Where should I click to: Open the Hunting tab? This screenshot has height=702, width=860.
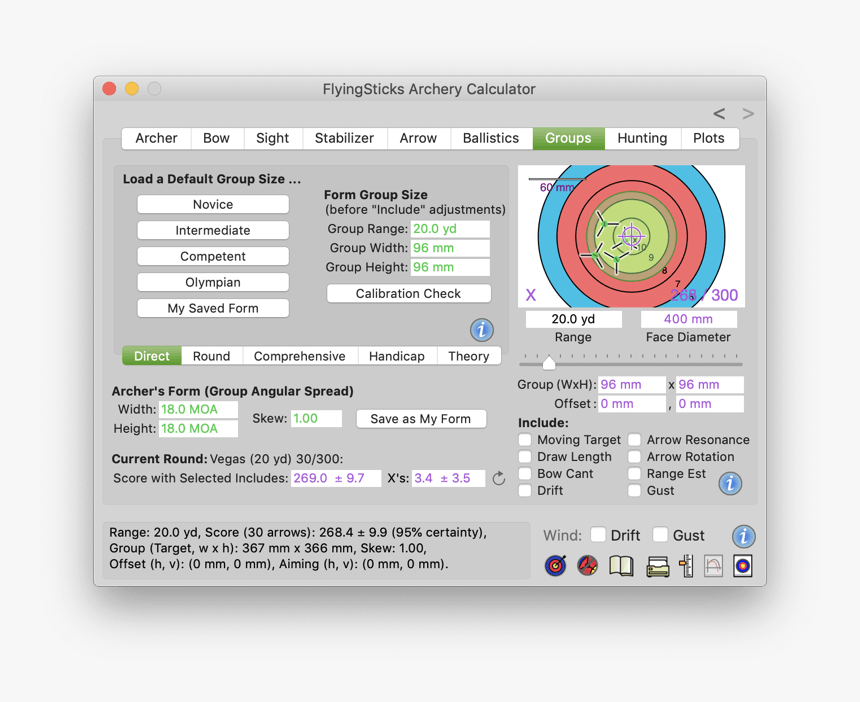point(642,138)
